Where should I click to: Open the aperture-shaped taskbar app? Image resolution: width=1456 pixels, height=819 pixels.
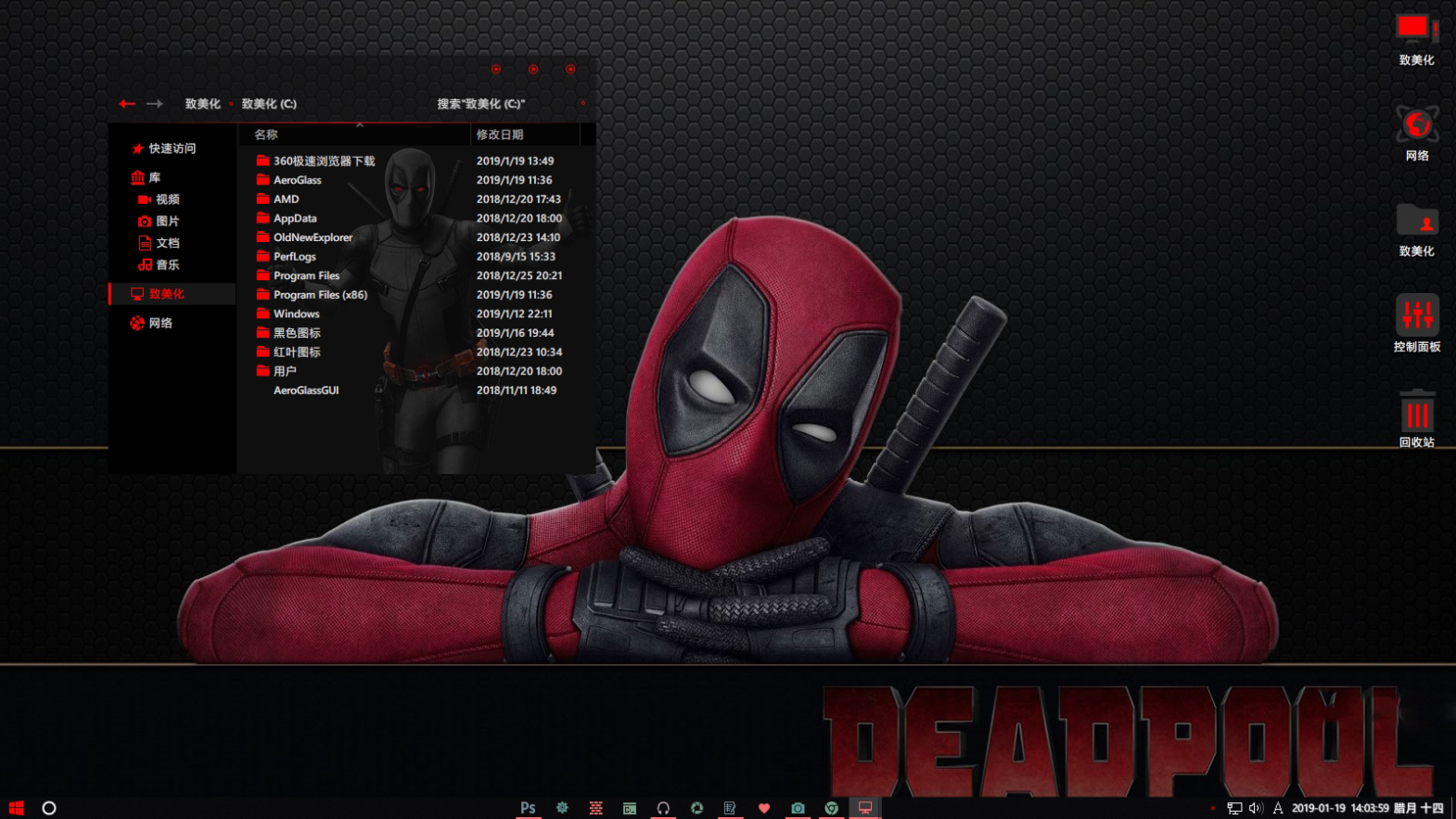click(696, 808)
